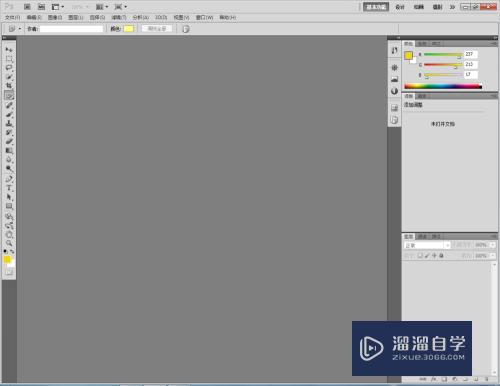Select the 基本功能 workspace button
Screen dimensions: 500x386
click(x=376, y=7)
